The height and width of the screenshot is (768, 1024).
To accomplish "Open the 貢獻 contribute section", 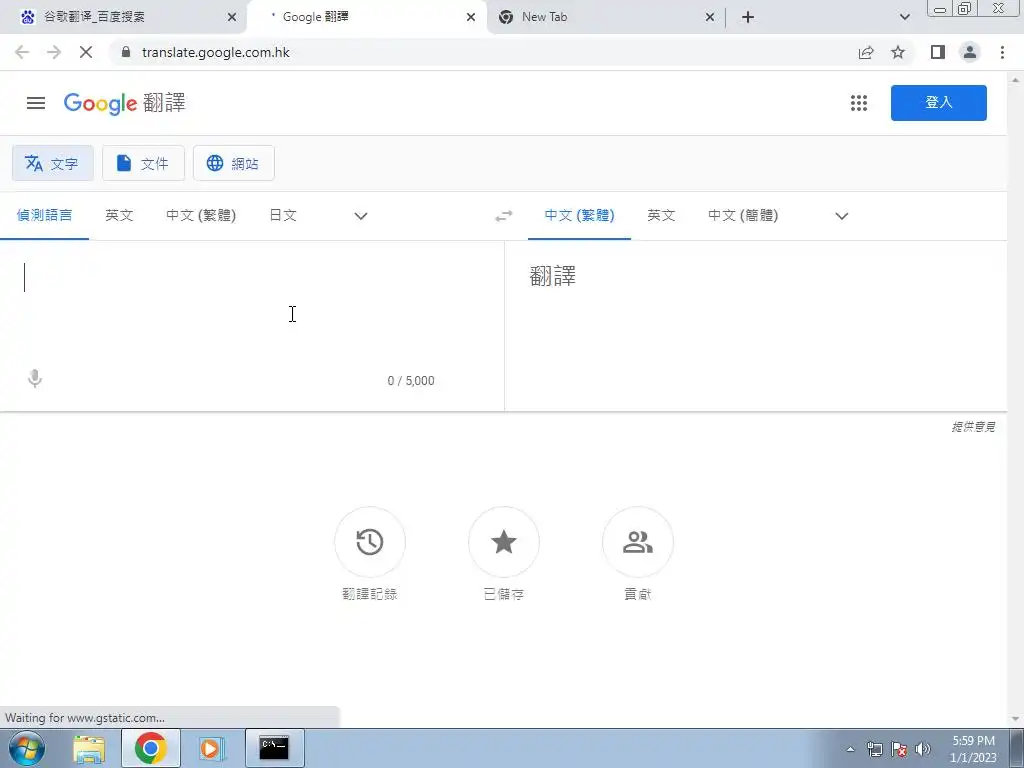I will pyautogui.click(x=637, y=542).
